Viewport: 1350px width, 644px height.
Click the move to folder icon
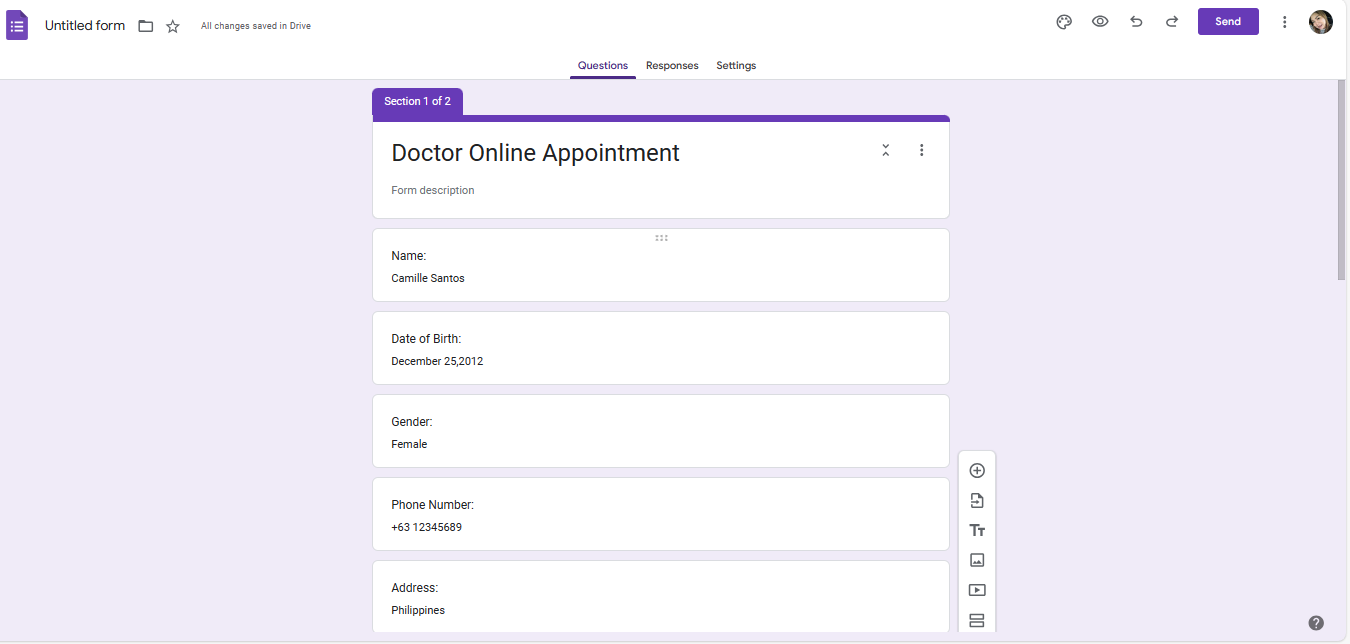146,26
